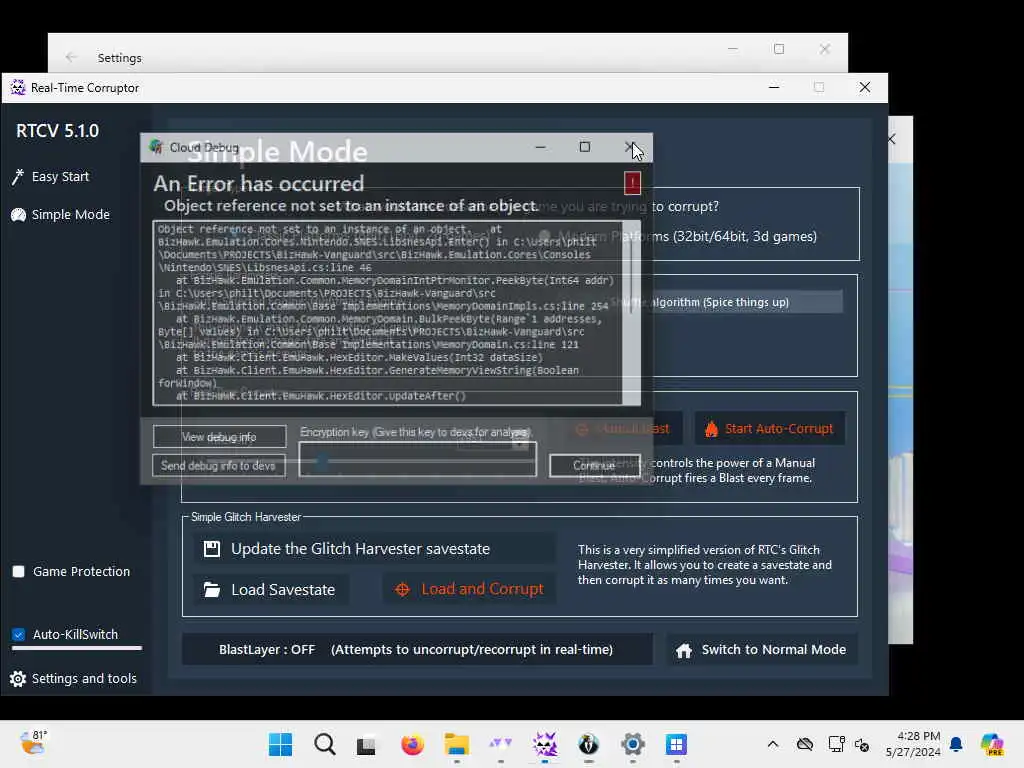This screenshot has height=768, width=1024.
Task: Click the Simple Mode gauge icon
Action: (18, 214)
